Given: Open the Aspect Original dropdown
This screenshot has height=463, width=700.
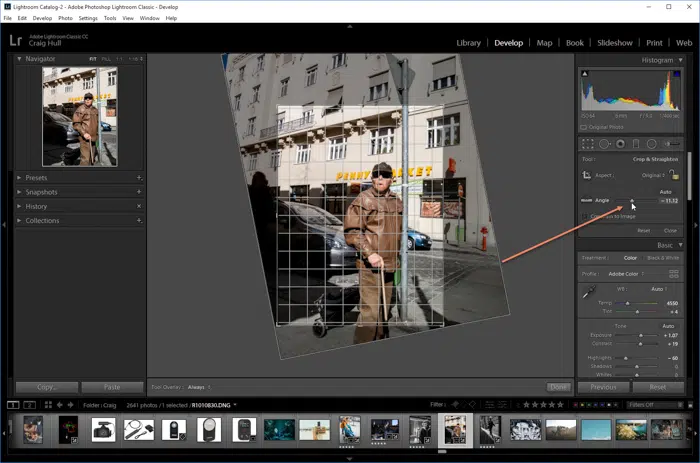Looking at the screenshot, I should click(653, 175).
